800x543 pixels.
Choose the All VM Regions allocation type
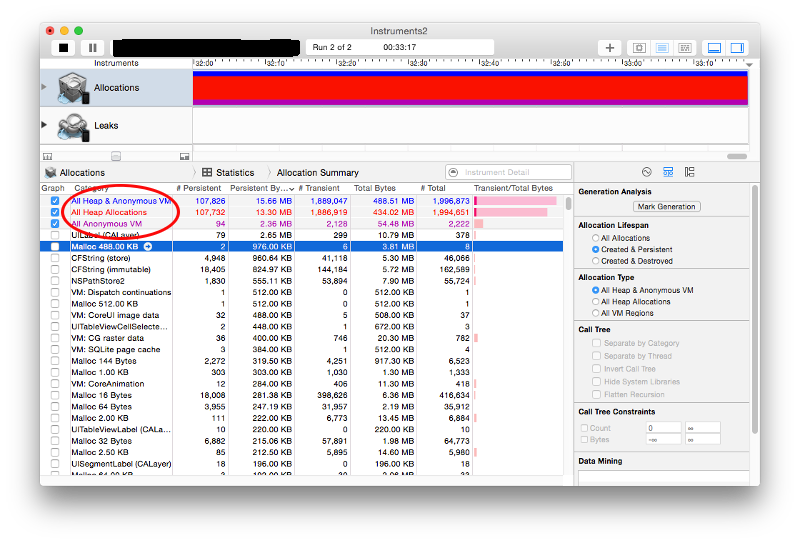pos(595,313)
